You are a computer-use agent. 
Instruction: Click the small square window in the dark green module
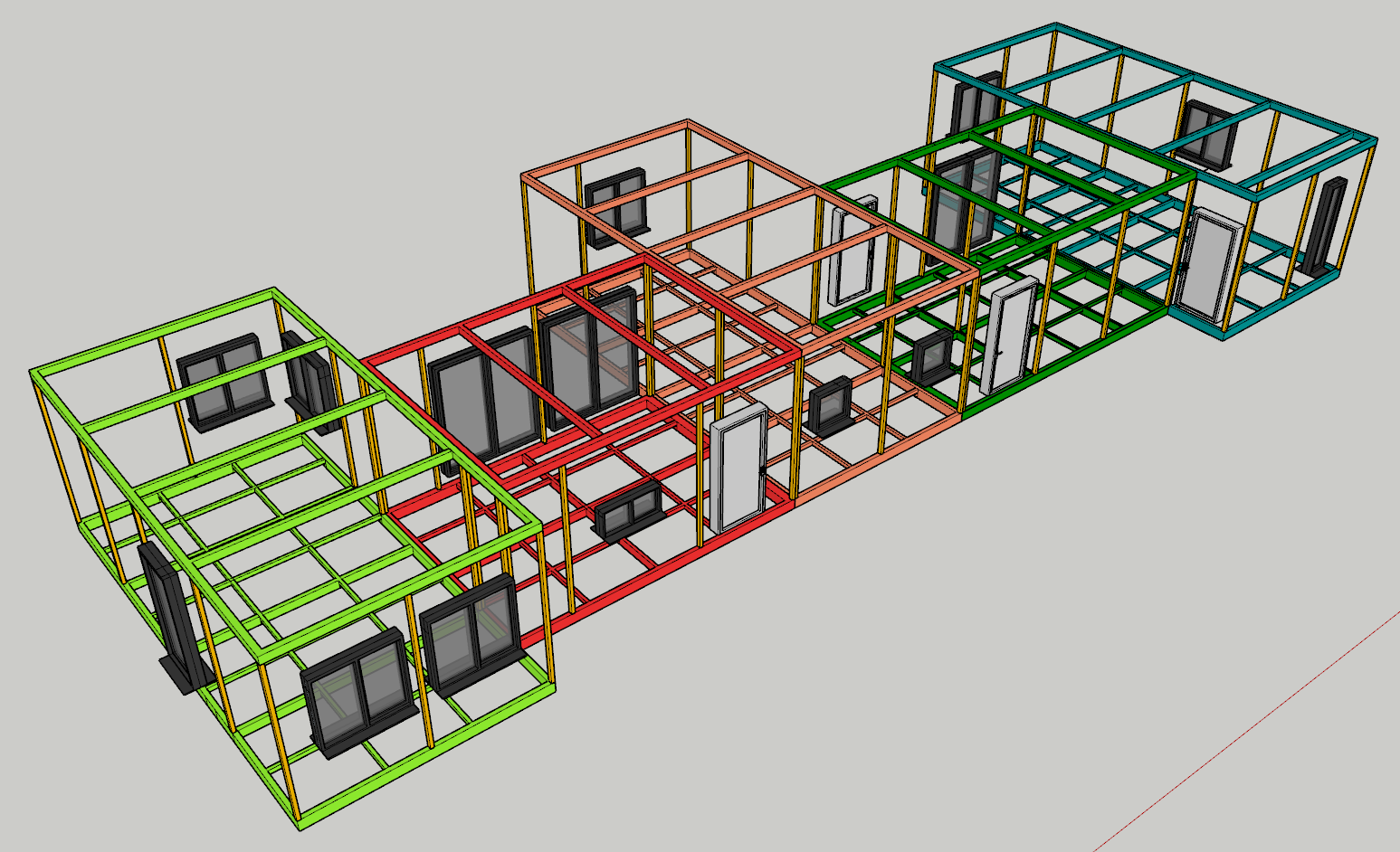(930, 356)
